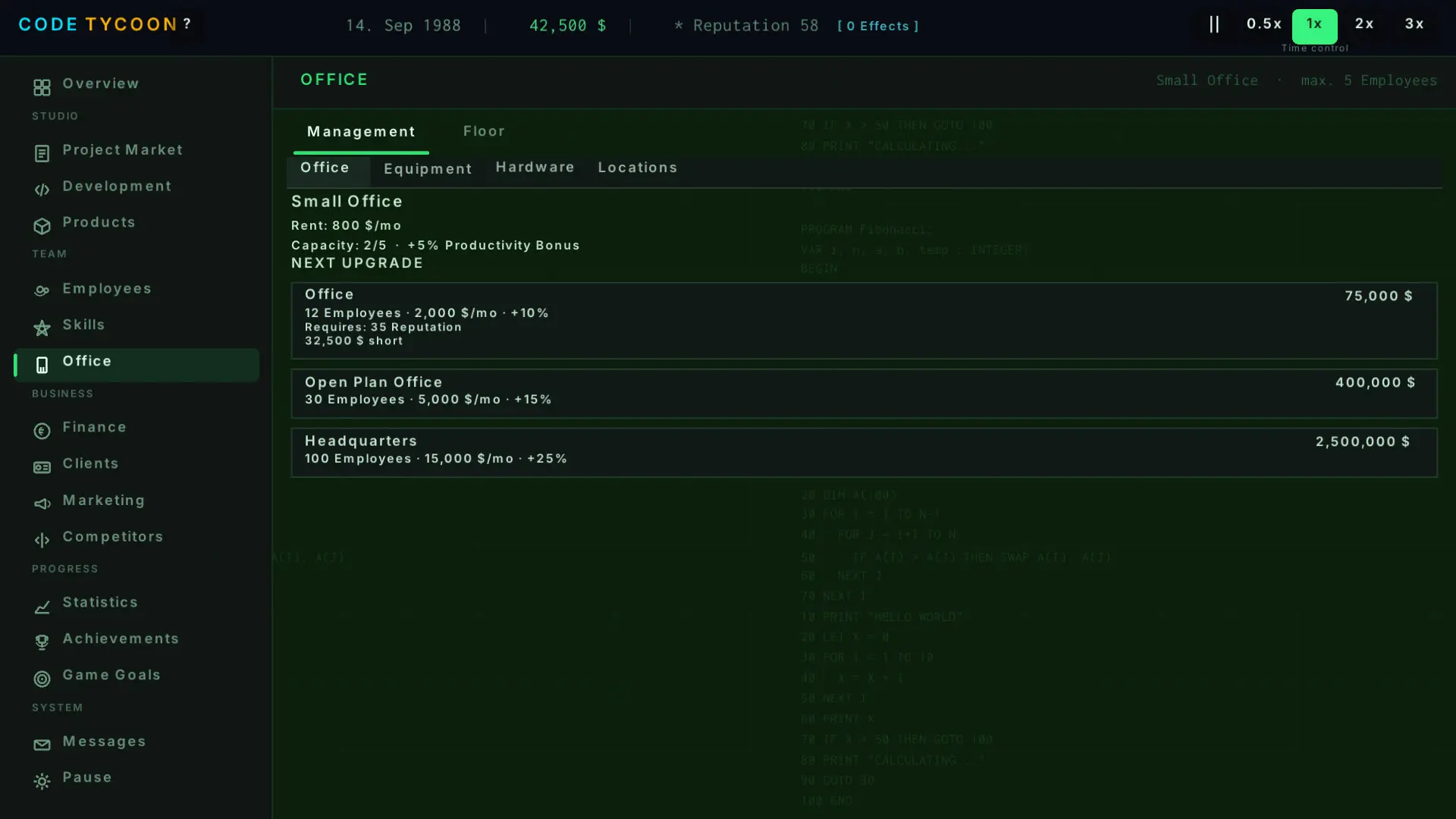Viewport: 1456px width, 819px height.
Task: Click the max. 5 Employees header text
Action: point(1369,80)
